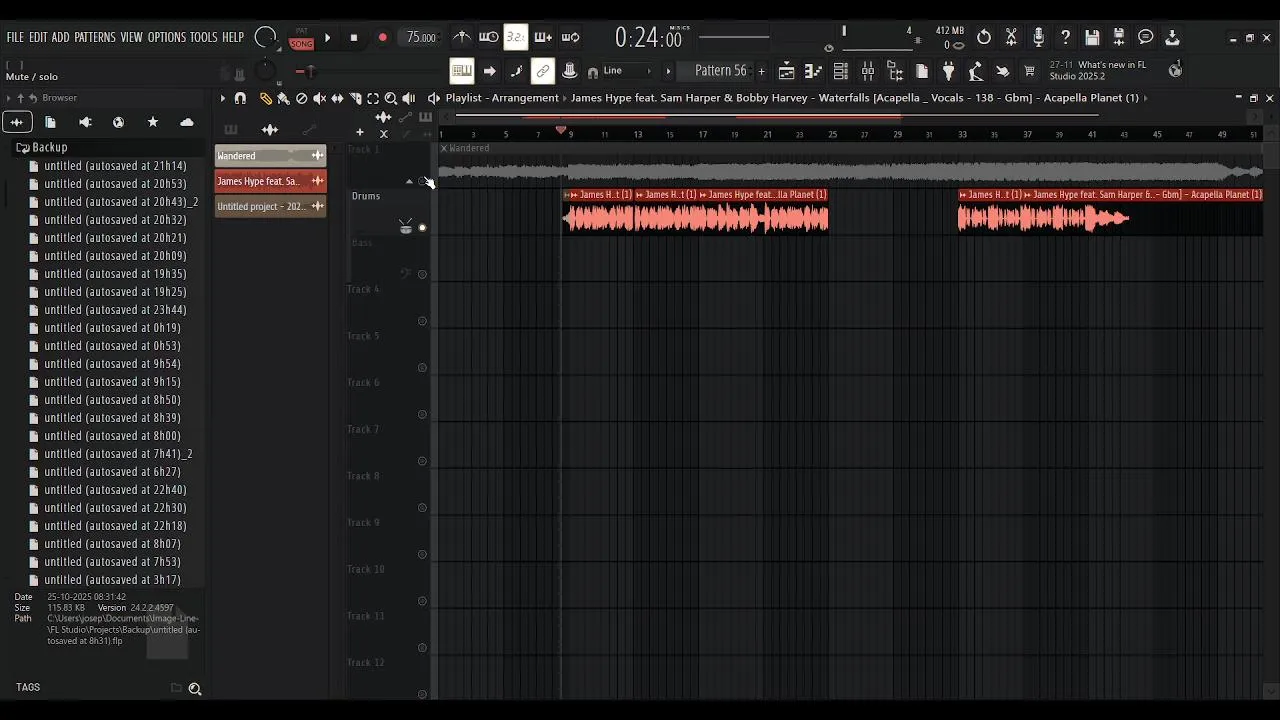Click the arrow left of Pattern 56
Image resolution: width=1280 pixels, height=720 pixels.
668,71
